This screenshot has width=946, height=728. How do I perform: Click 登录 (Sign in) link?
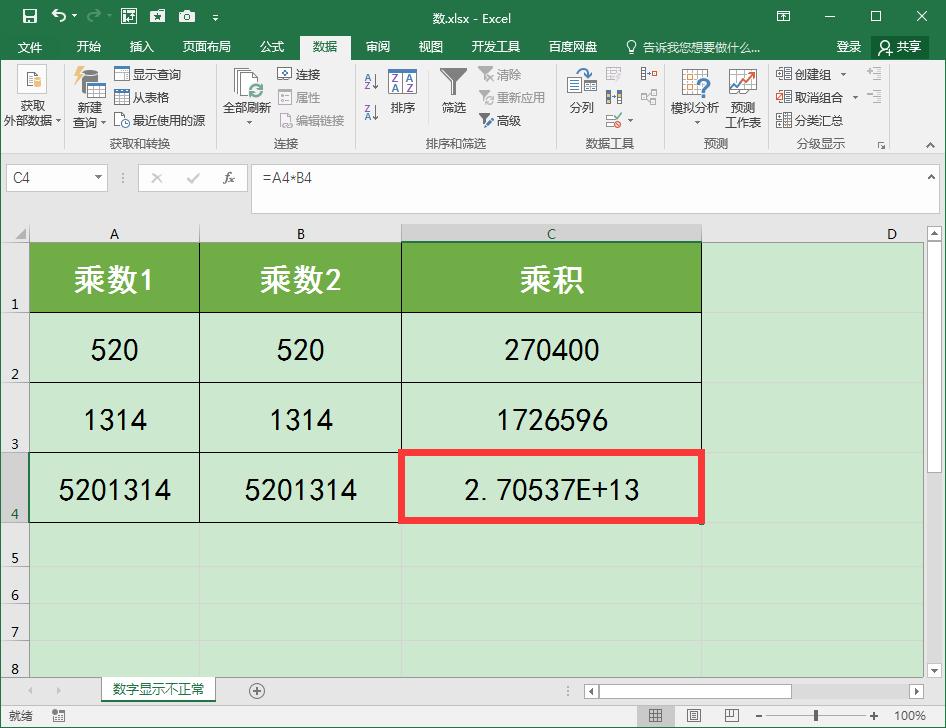tap(848, 45)
